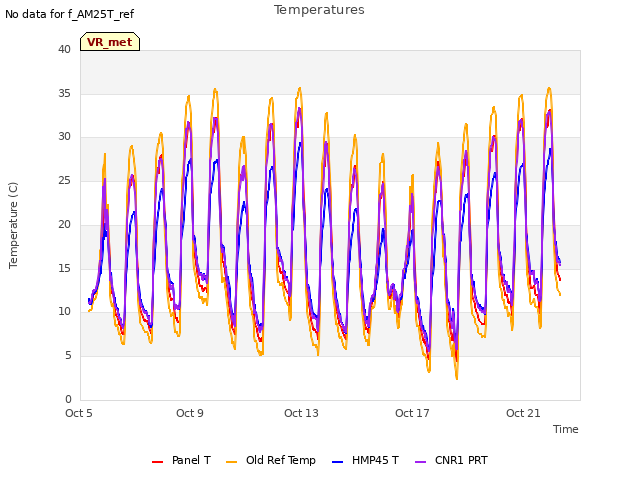This screenshot has height=480, width=640.
Task: Click the 30 y-axis tick label
Action: [x=64, y=137]
